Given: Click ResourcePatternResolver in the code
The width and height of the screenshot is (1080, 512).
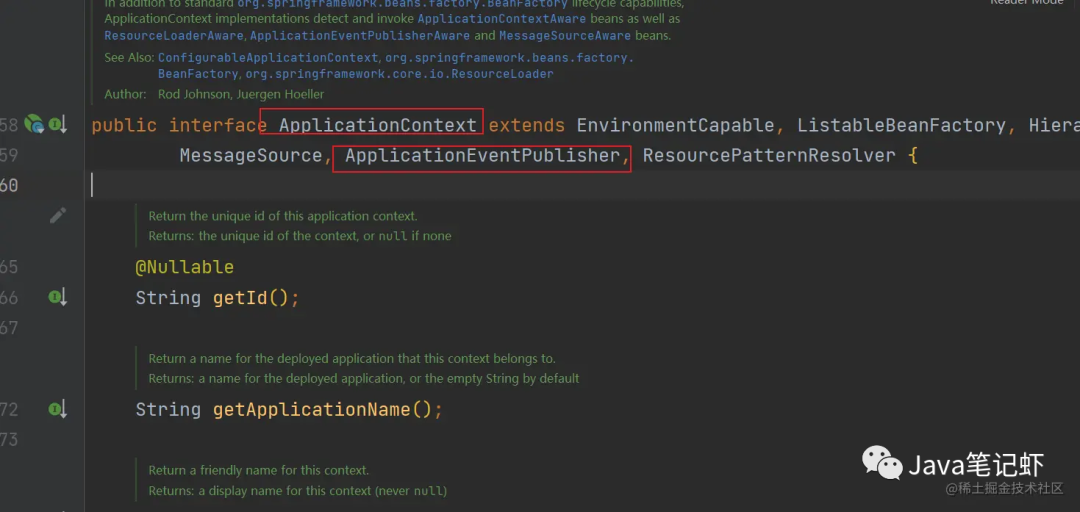Looking at the screenshot, I should pyautogui.click(x=769, y=156).
